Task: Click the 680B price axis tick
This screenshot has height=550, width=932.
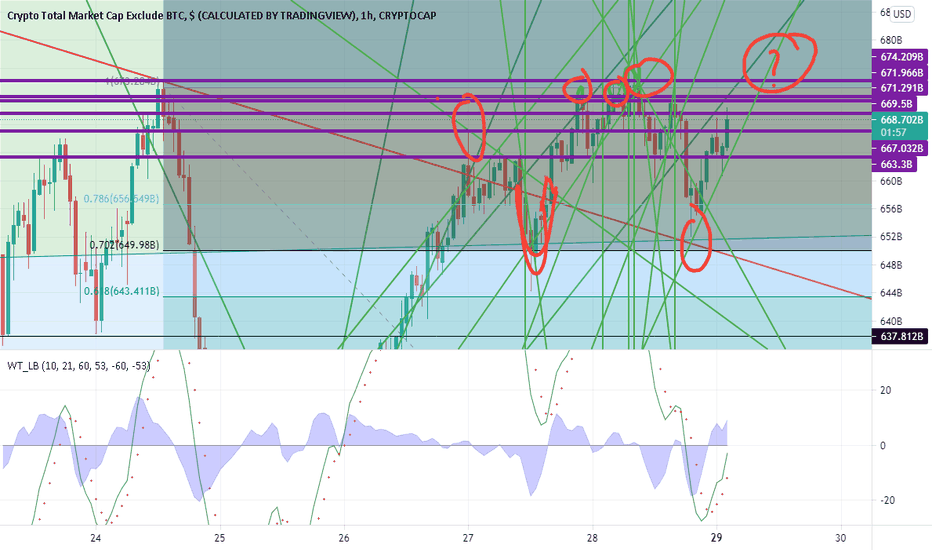Action: pyautogui.click(x=891, y=40)
